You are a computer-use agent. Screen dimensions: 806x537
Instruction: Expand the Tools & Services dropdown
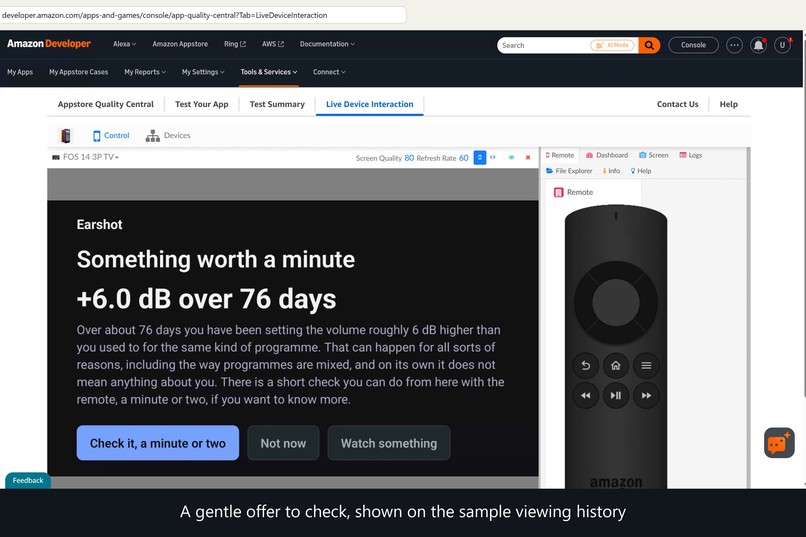pos(269,72)
